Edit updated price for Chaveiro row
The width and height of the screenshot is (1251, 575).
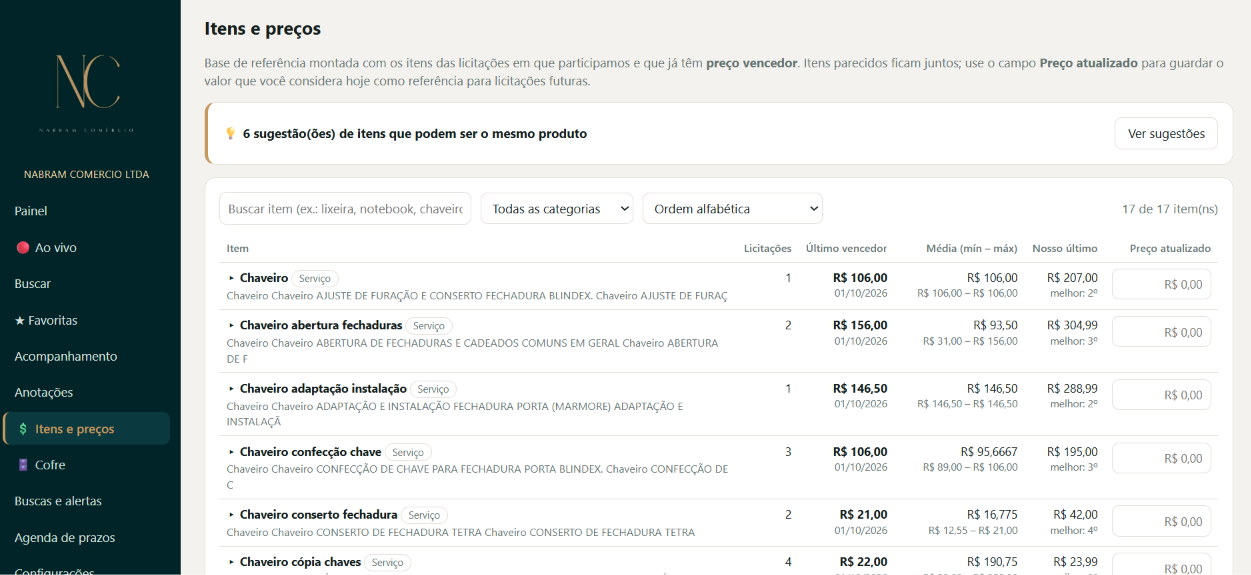[1161, 284]
